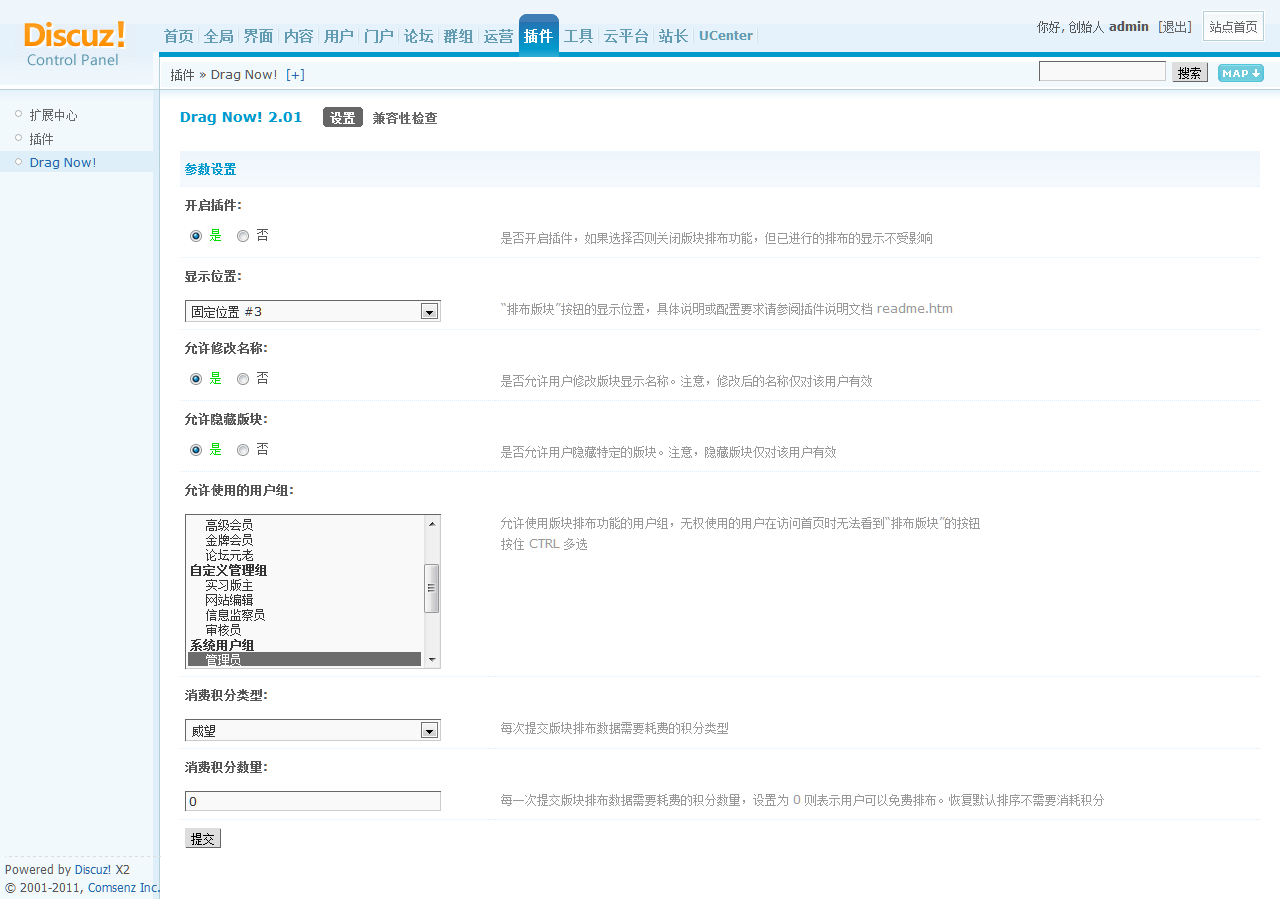
Task: Click the admin username at top right
Action: click(1129, 27)
